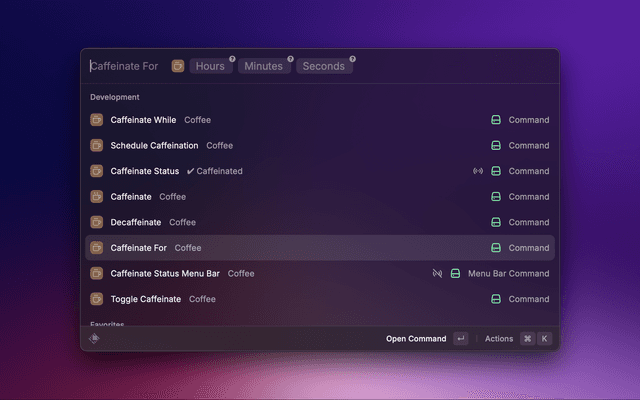
Task: Click the muted icon on Status Menu Bar row
Action: point(437,273)
